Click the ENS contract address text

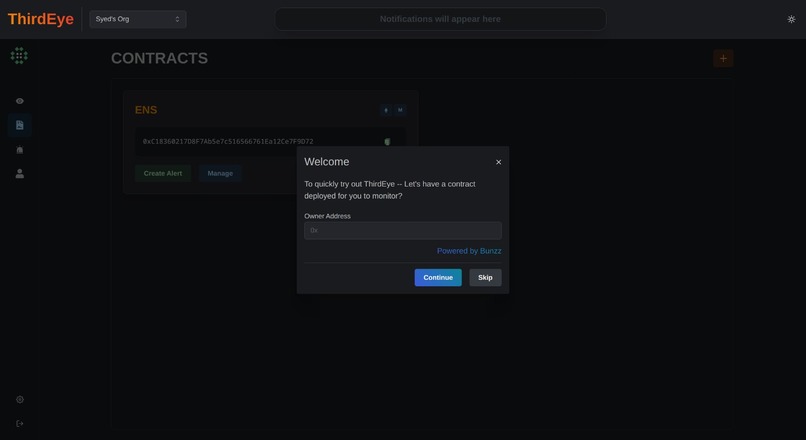click(228, 141)
